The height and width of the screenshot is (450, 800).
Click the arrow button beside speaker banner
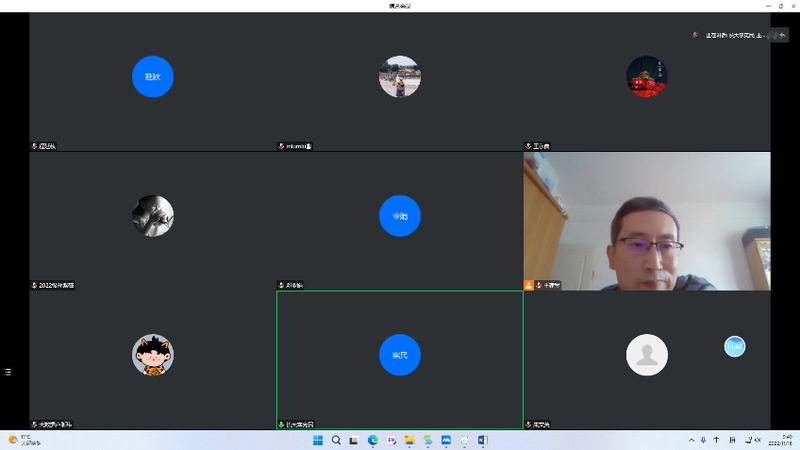pos(780,35)
